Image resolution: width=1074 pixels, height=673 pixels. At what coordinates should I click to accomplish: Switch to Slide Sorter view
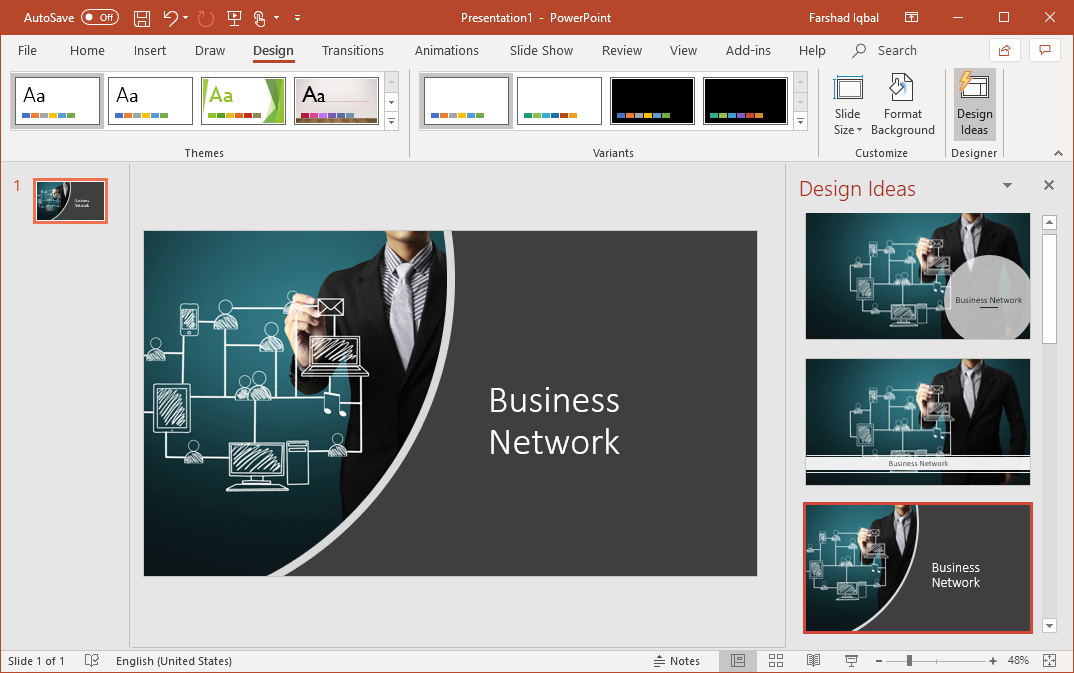click(776, 660)
